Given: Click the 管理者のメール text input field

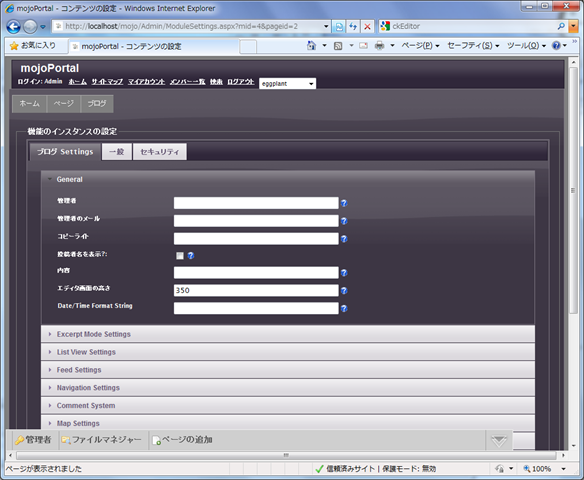Looking at the screenshot, I should coord(256,220).
